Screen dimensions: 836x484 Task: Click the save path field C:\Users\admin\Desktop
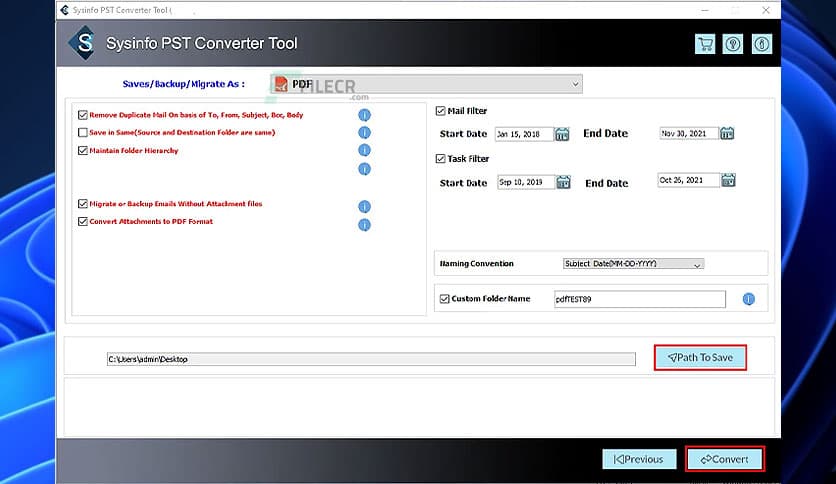tap(371, 359)
